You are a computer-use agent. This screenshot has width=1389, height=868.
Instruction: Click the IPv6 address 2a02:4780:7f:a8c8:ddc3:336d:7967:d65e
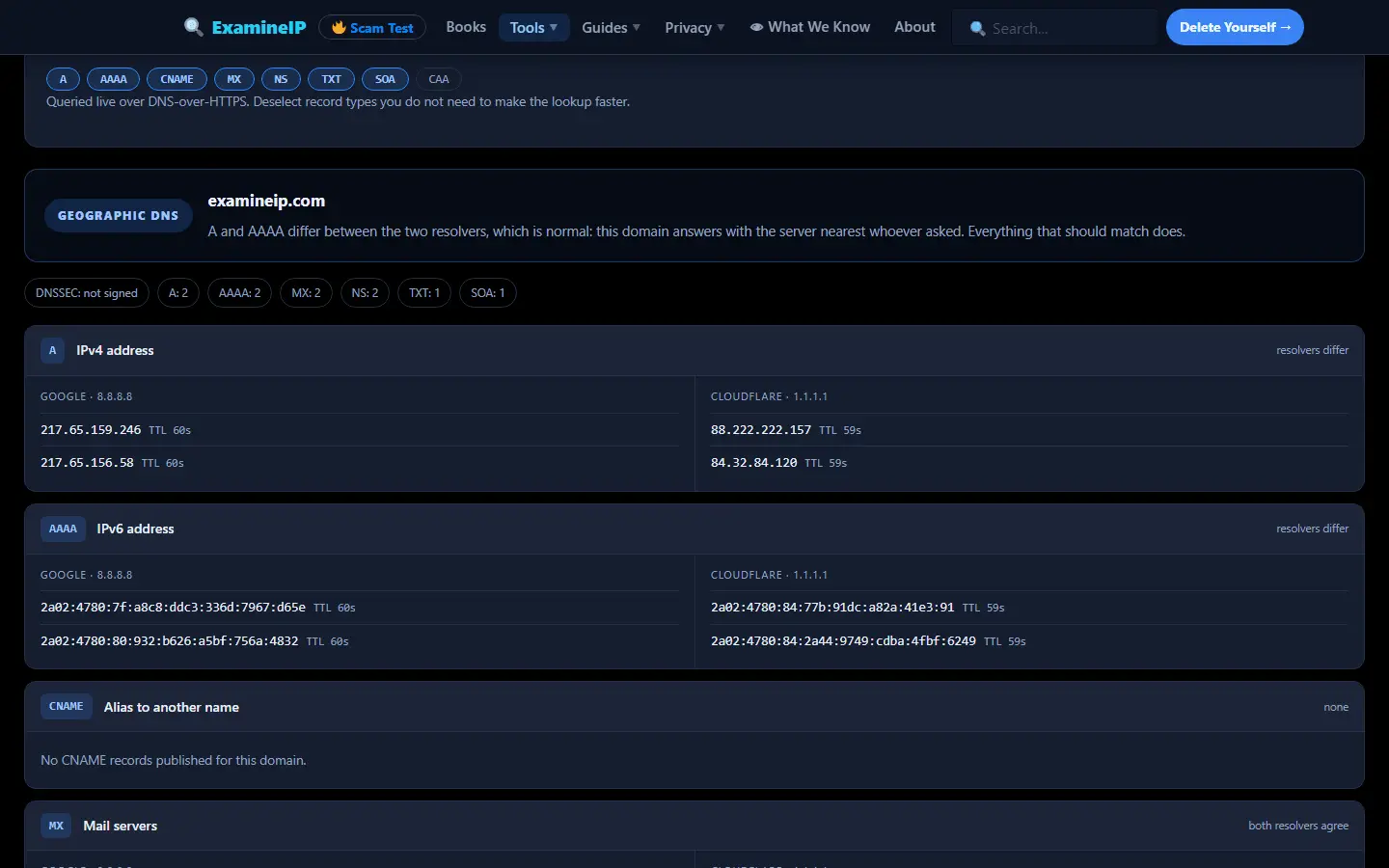[x=173, y=608]
